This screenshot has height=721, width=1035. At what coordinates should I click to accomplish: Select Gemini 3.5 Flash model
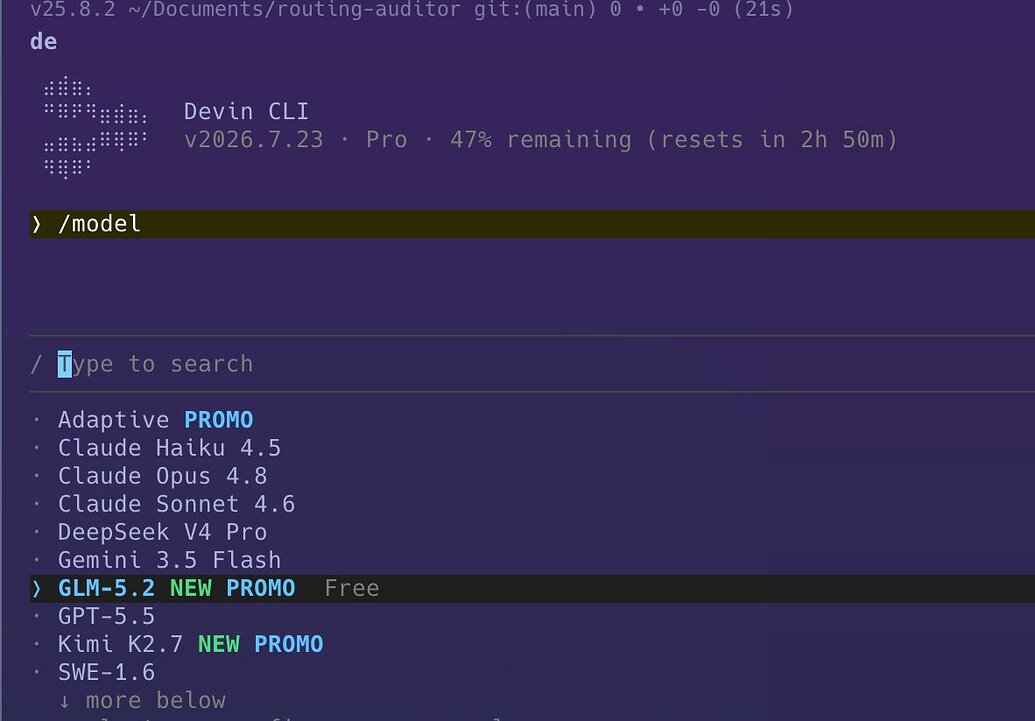[170, 561]
